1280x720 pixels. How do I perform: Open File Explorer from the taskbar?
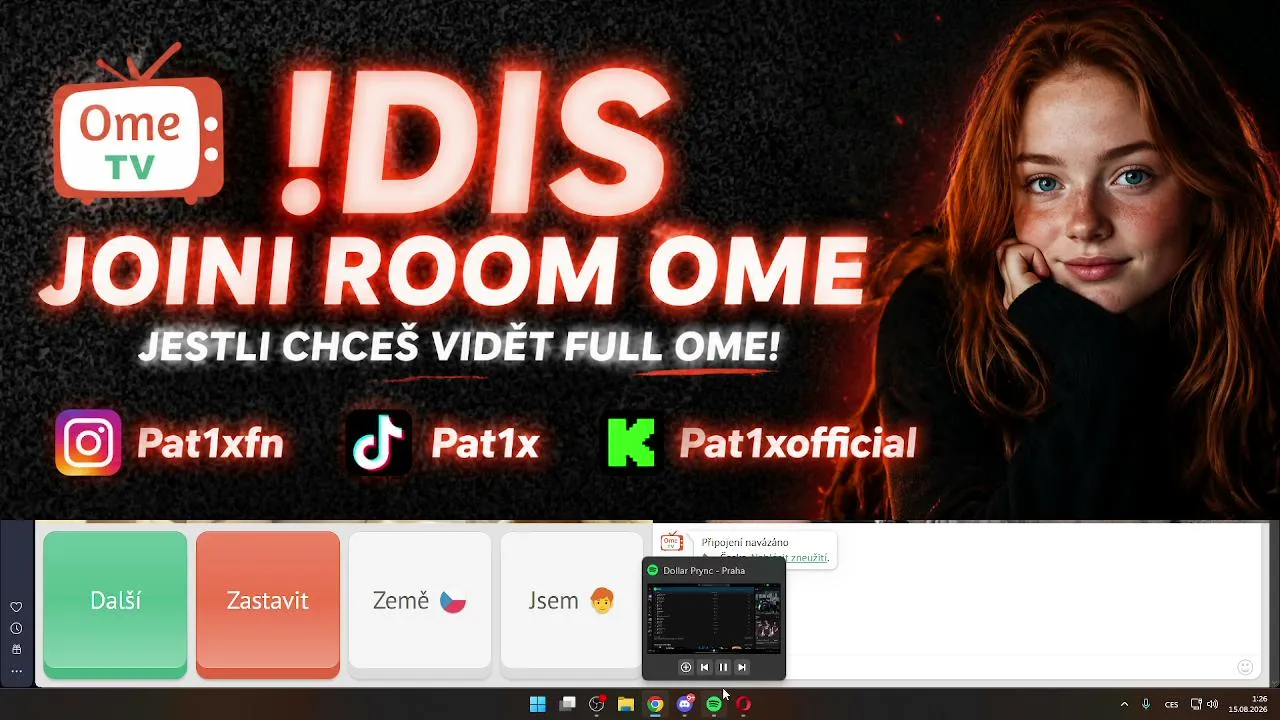tap(626, 704)
